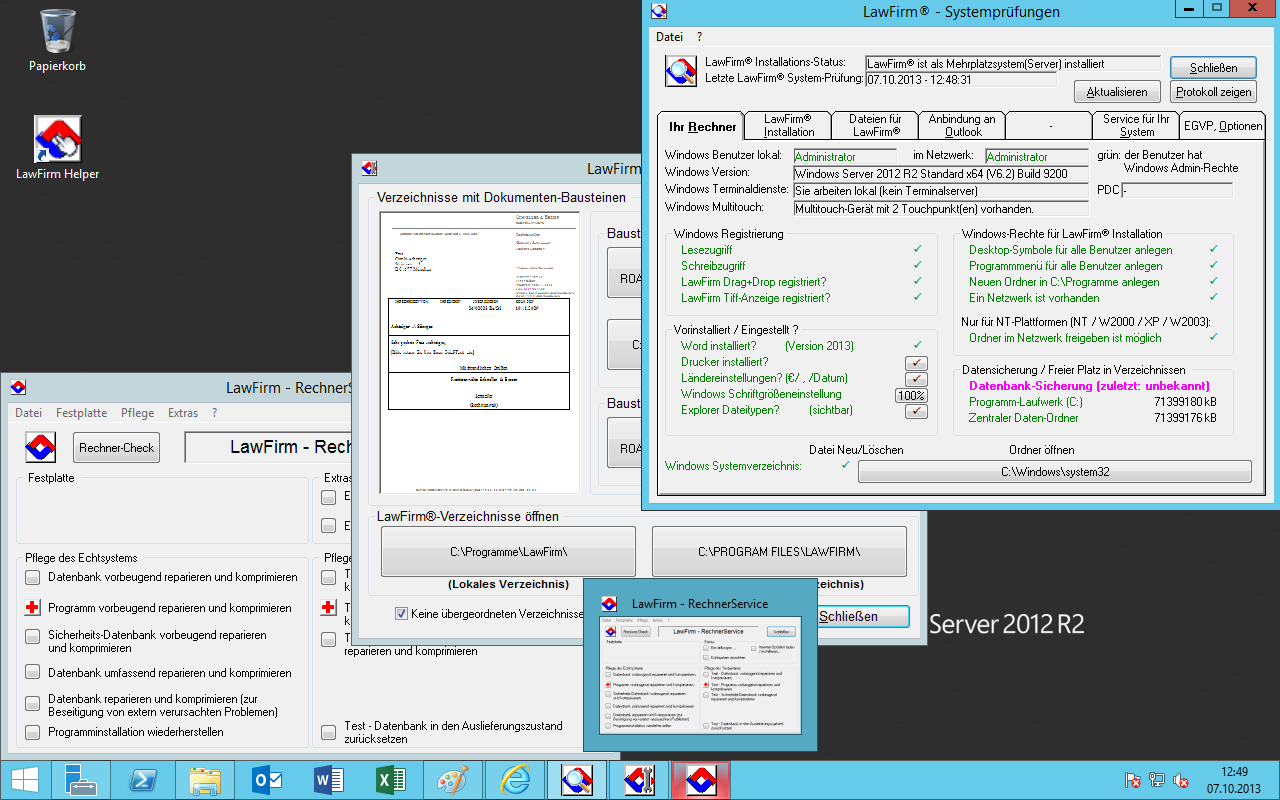This screenshot has width=1280, height=800.
Task: Open File Explorer from the taskbar
Action: (205, 780)
